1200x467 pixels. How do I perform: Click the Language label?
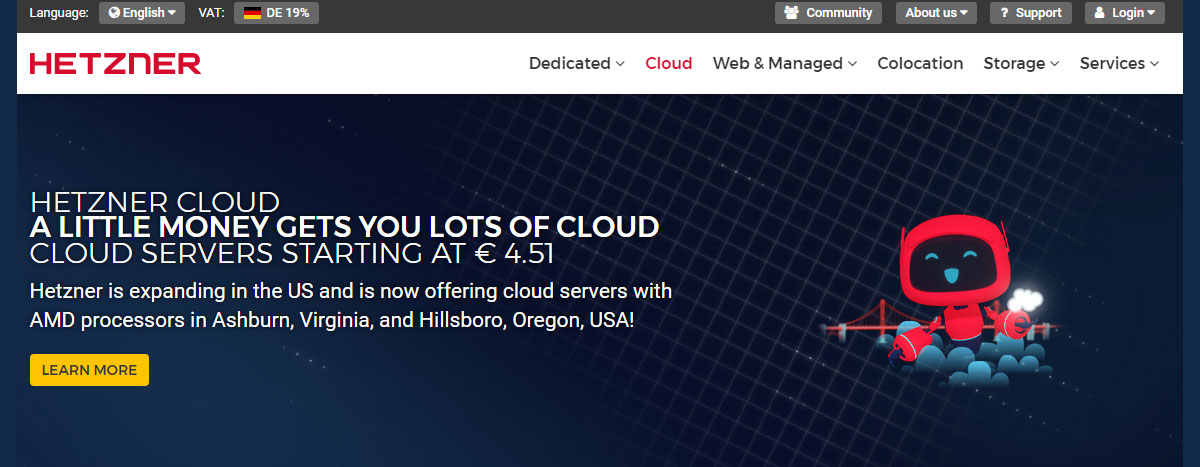click(59, 13)
